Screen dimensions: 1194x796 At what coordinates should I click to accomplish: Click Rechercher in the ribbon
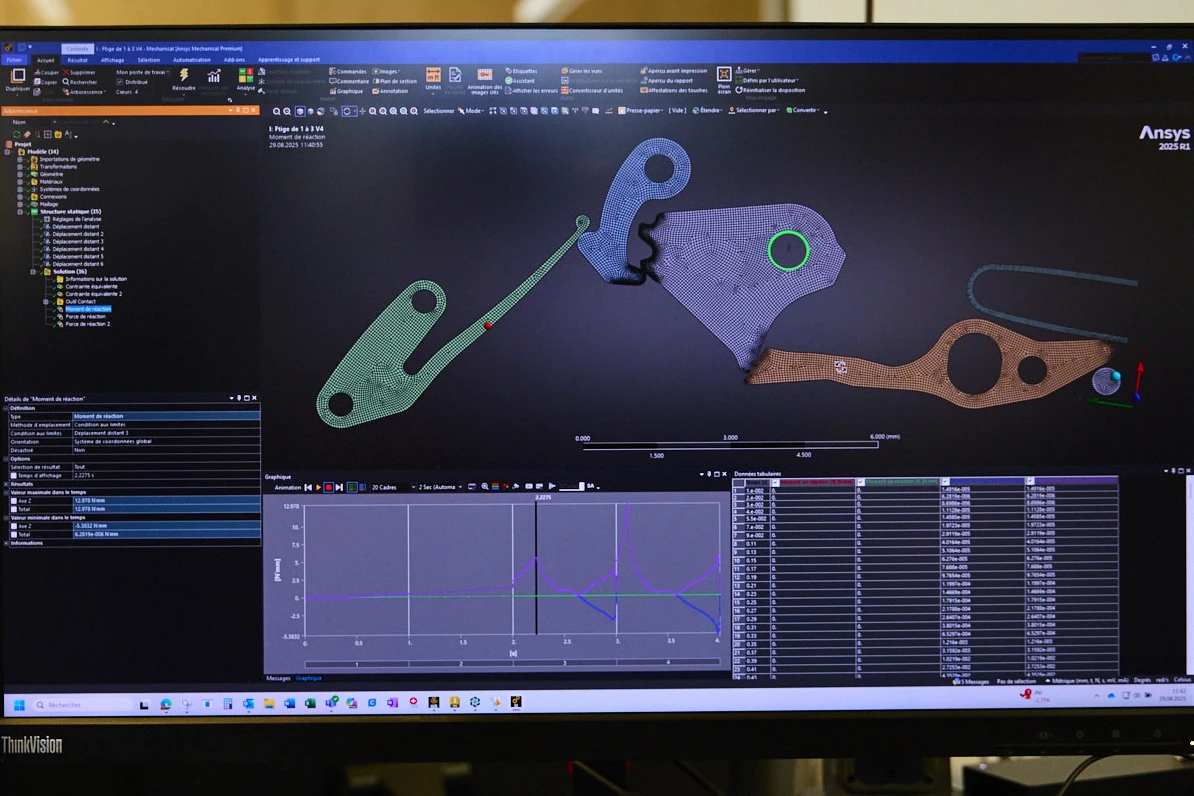[80, 82]
